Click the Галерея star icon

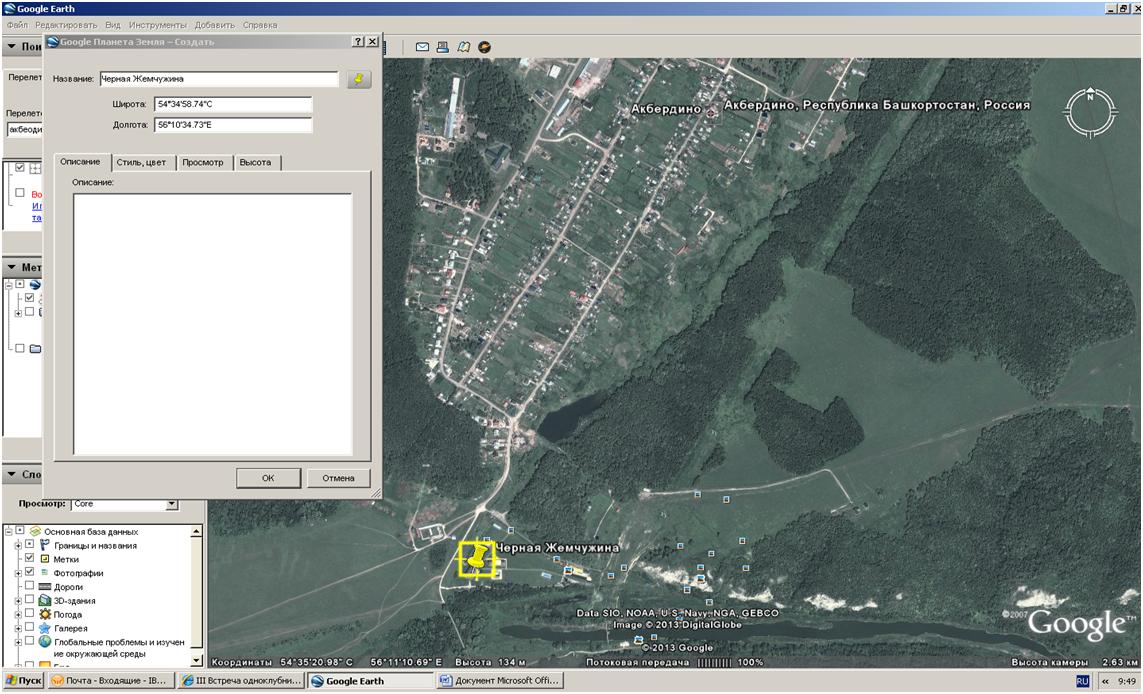pyautogui.click(x=44, y=628)
